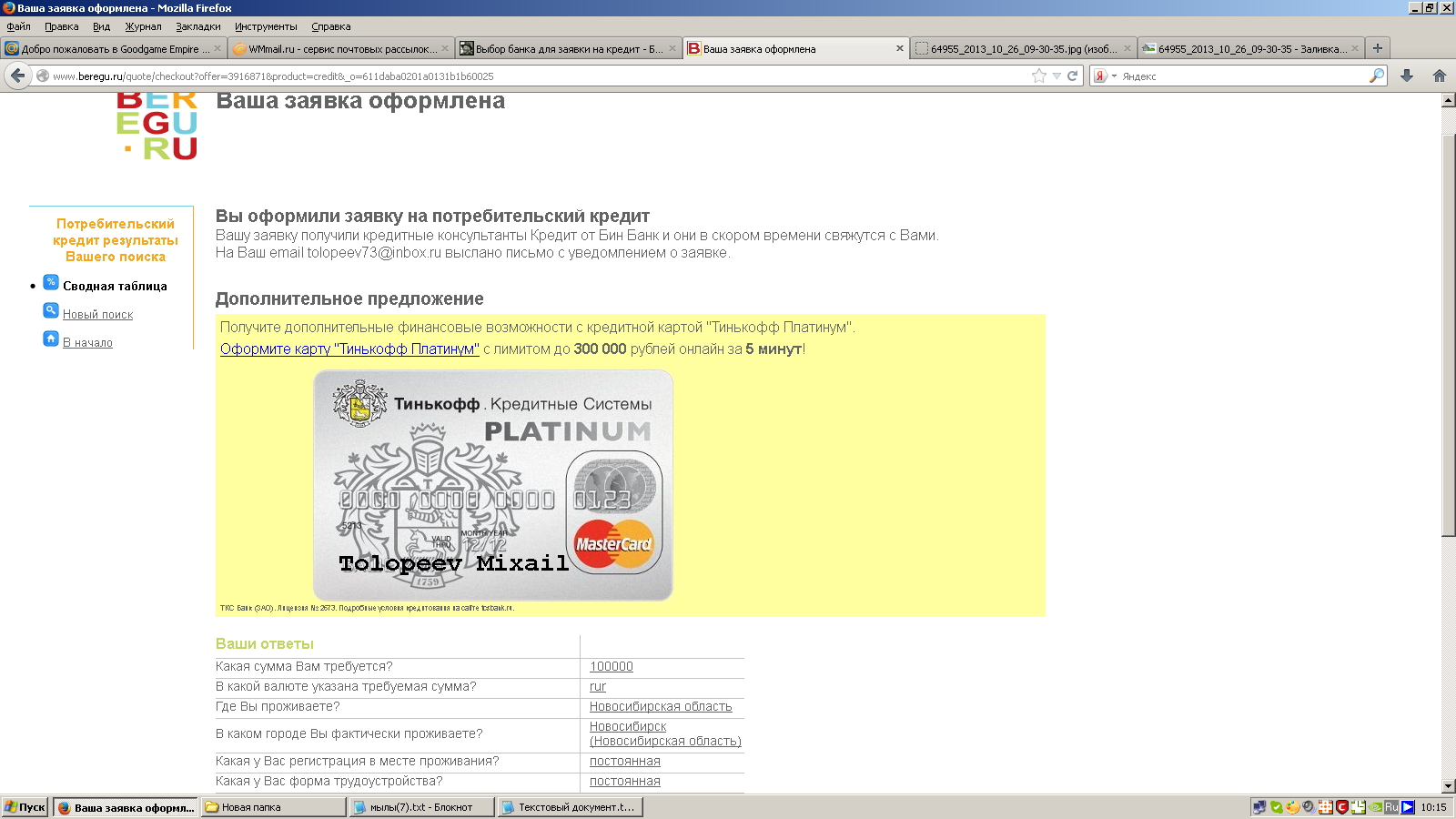This screenshot has width=1456, height=819.
Task: Close the Ваша заявка оформлена tab
Action: (x=900, y=49)
